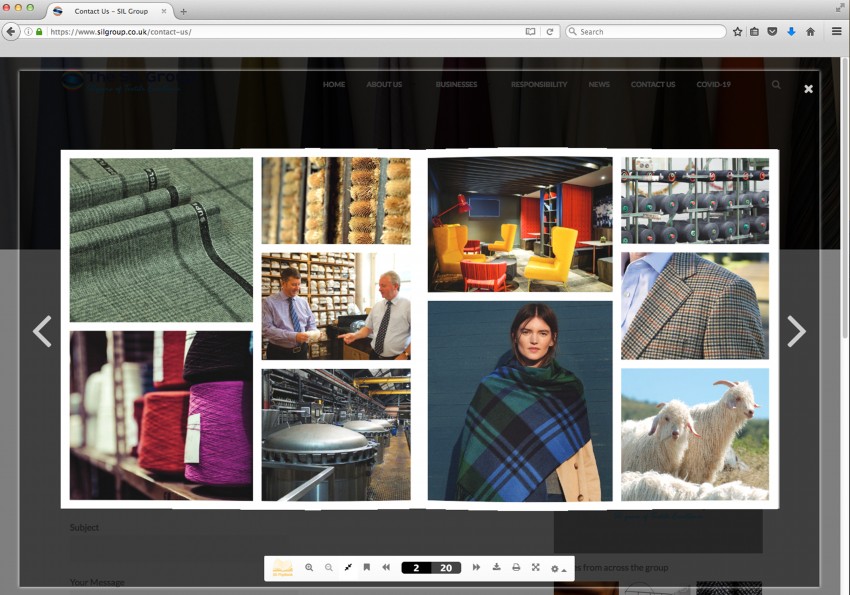Jump to the first page using rewind arrows
Image resolution: width=850 pixels, height=595 pixels.
pos(386,567)
